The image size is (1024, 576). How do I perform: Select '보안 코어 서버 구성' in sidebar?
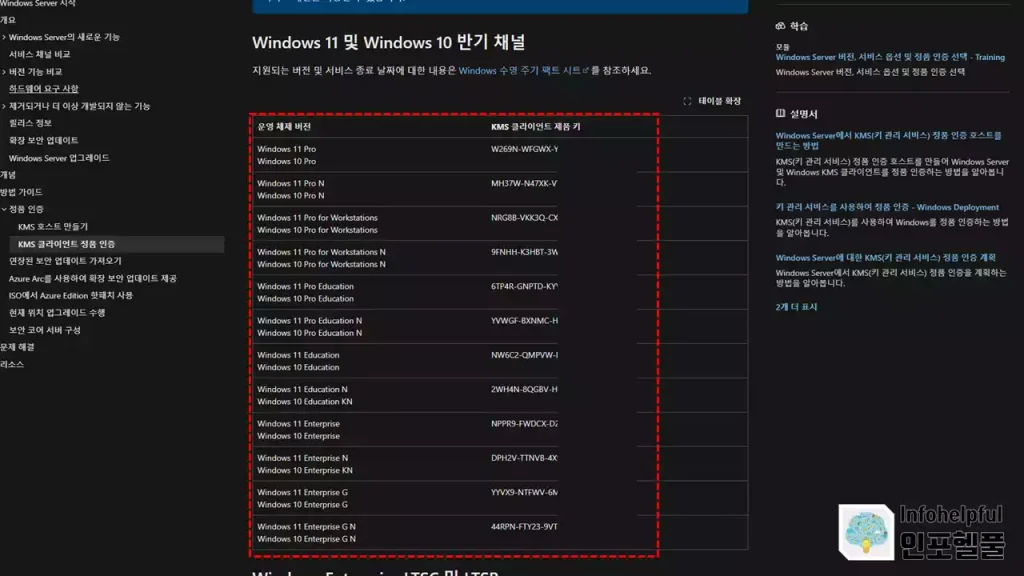click(44, 330)
